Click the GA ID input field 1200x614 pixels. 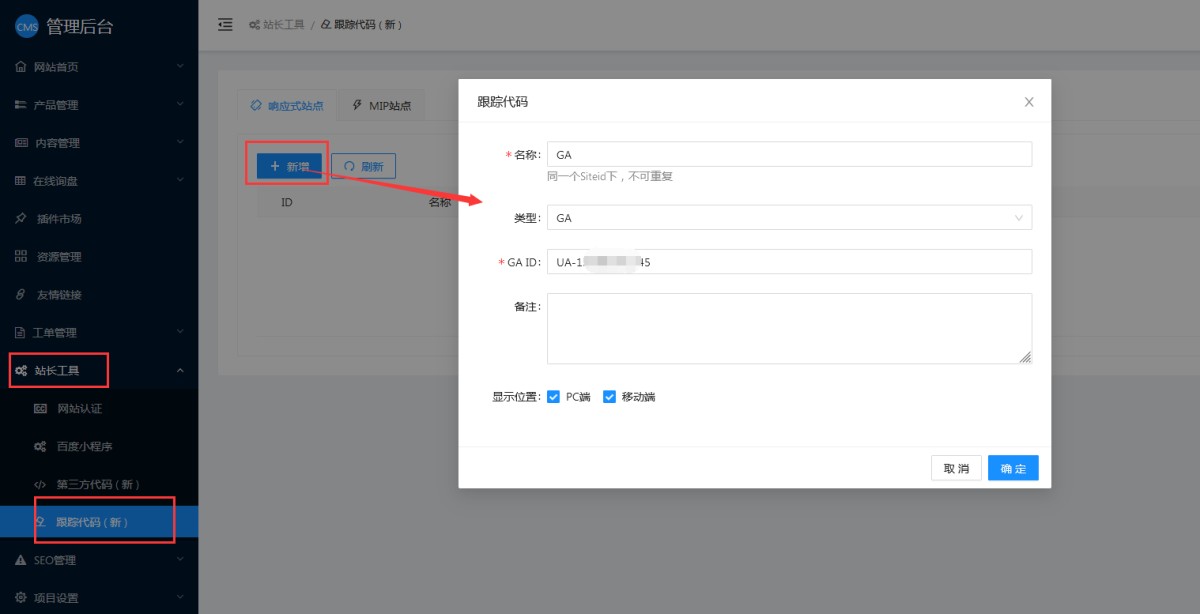tap(788, 262)
